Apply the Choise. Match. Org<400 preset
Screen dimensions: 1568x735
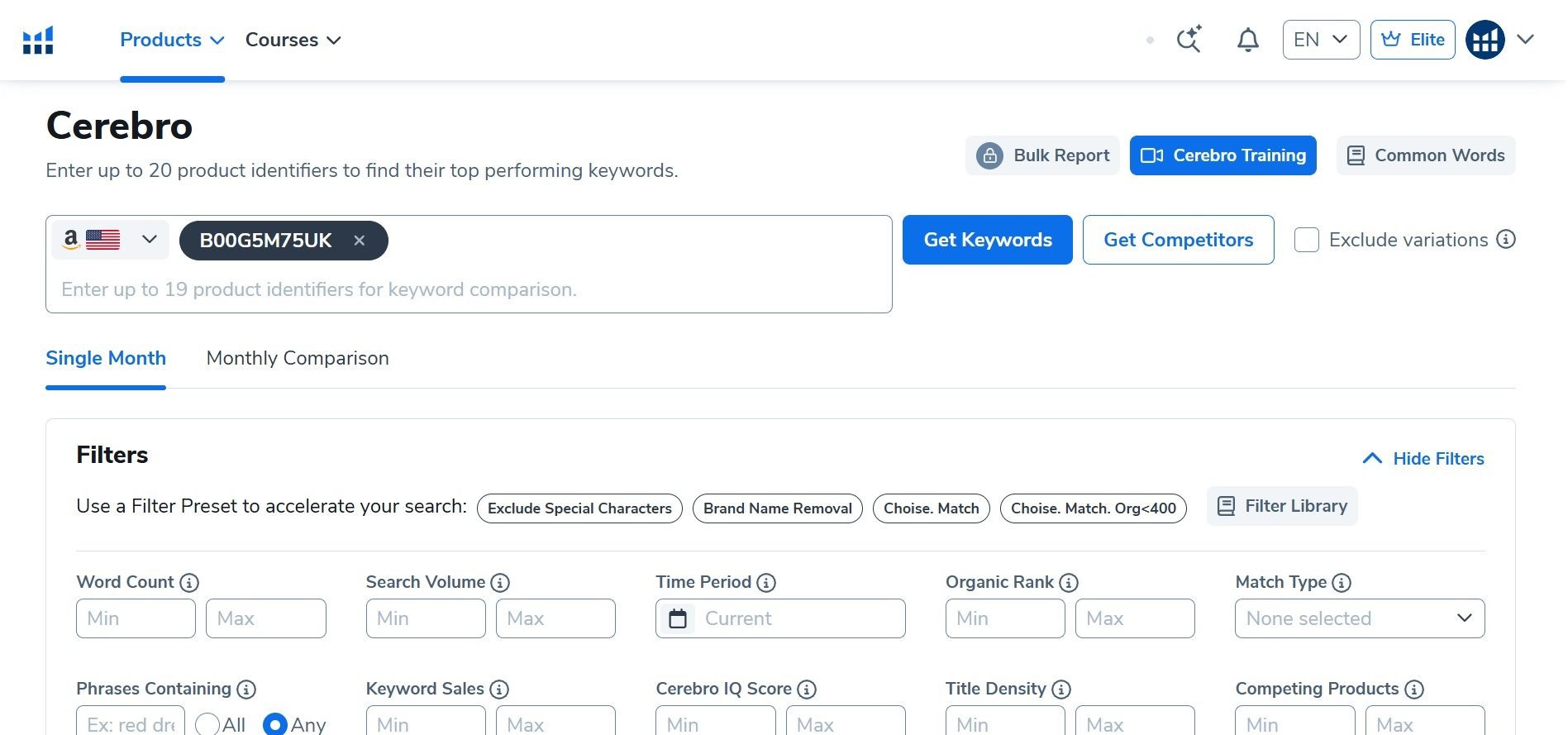pos(1094,508)
